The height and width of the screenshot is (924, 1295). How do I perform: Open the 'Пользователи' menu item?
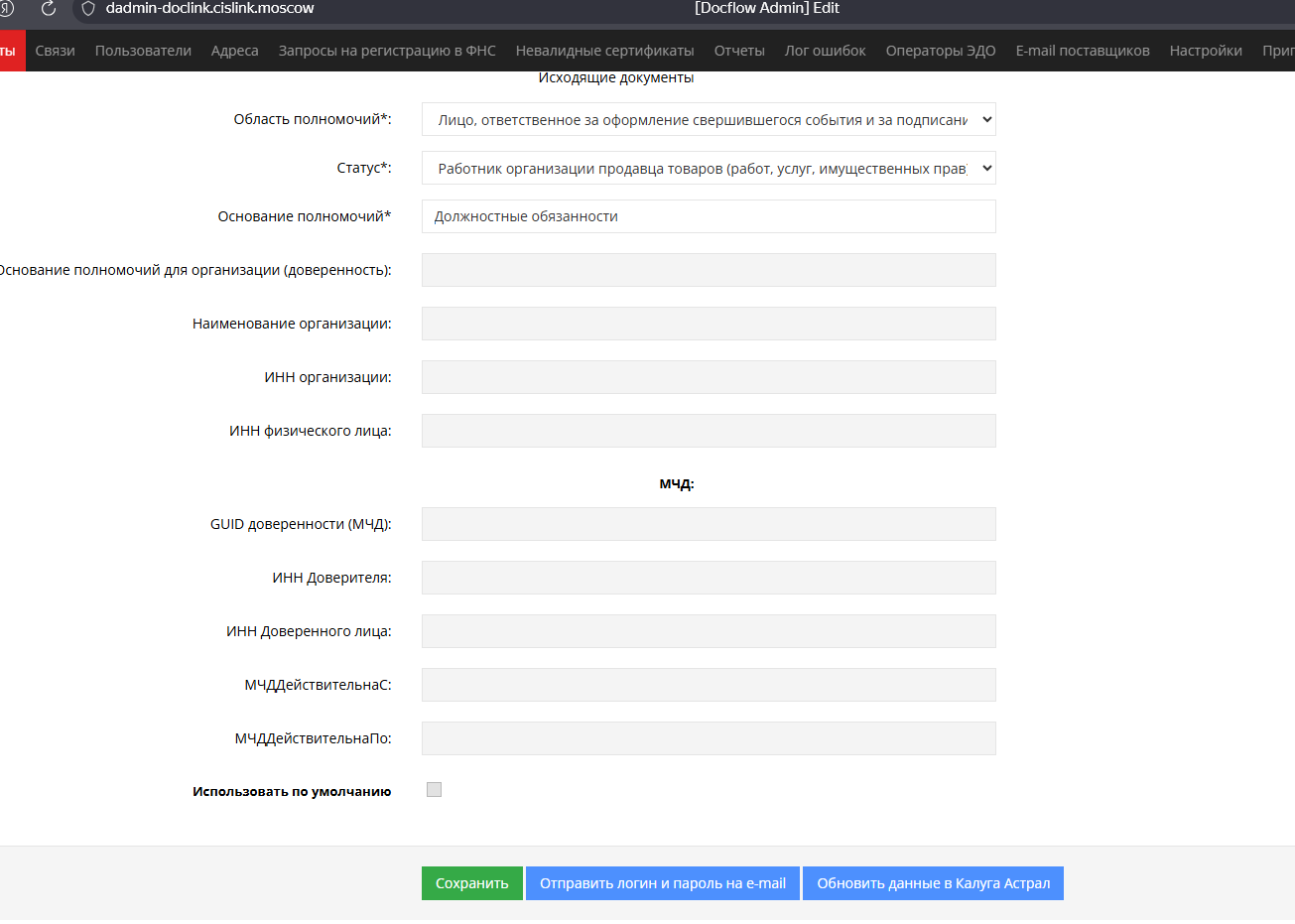[x=143, y=51]
